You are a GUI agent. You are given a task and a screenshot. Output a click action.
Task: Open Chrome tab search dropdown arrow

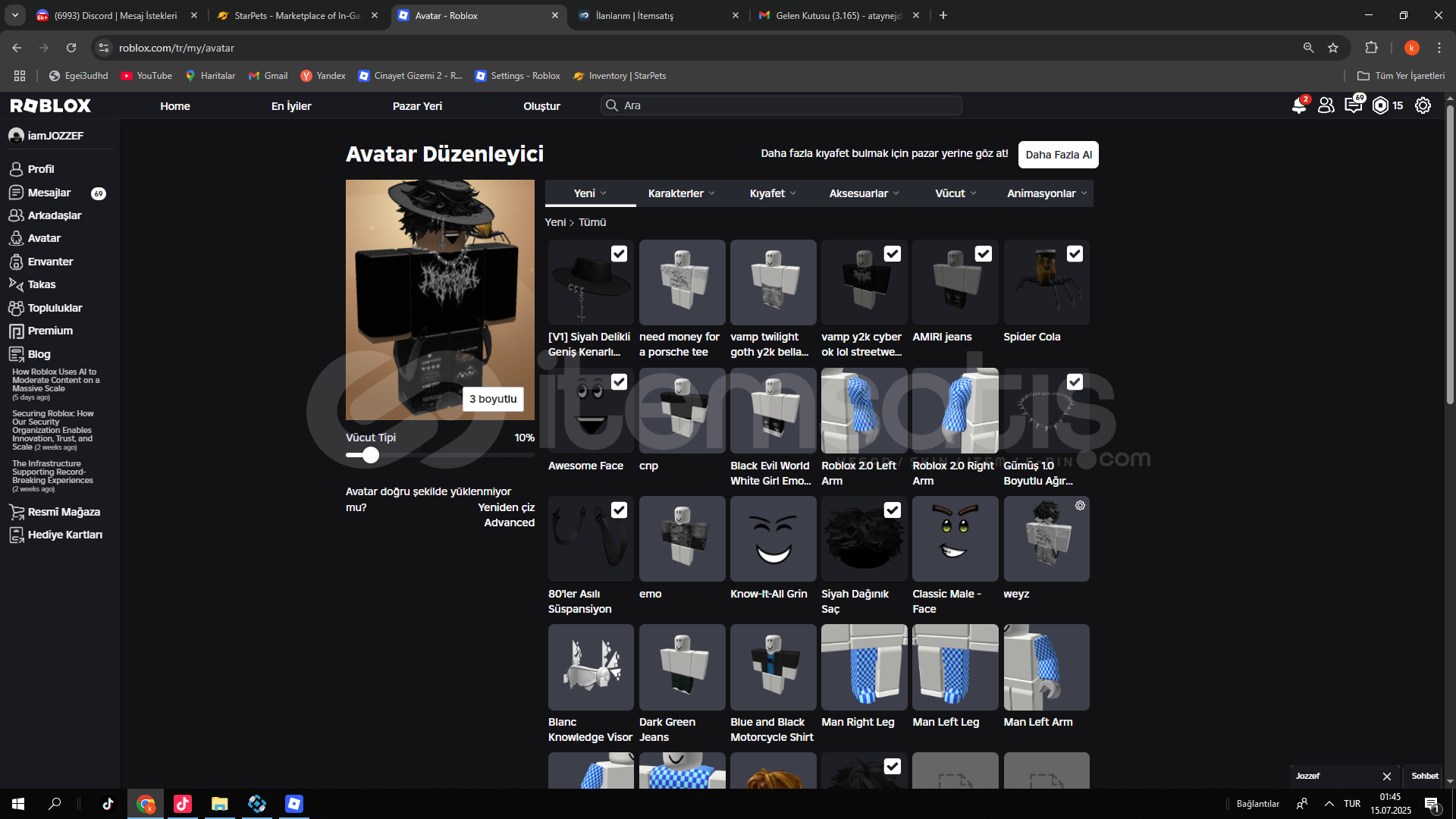(x=15, y=15)
